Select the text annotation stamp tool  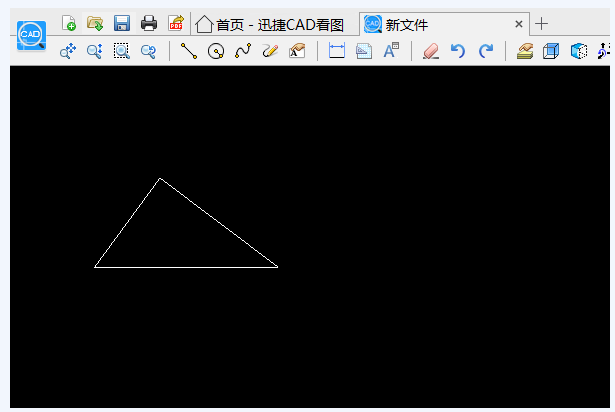pos(297,51)
